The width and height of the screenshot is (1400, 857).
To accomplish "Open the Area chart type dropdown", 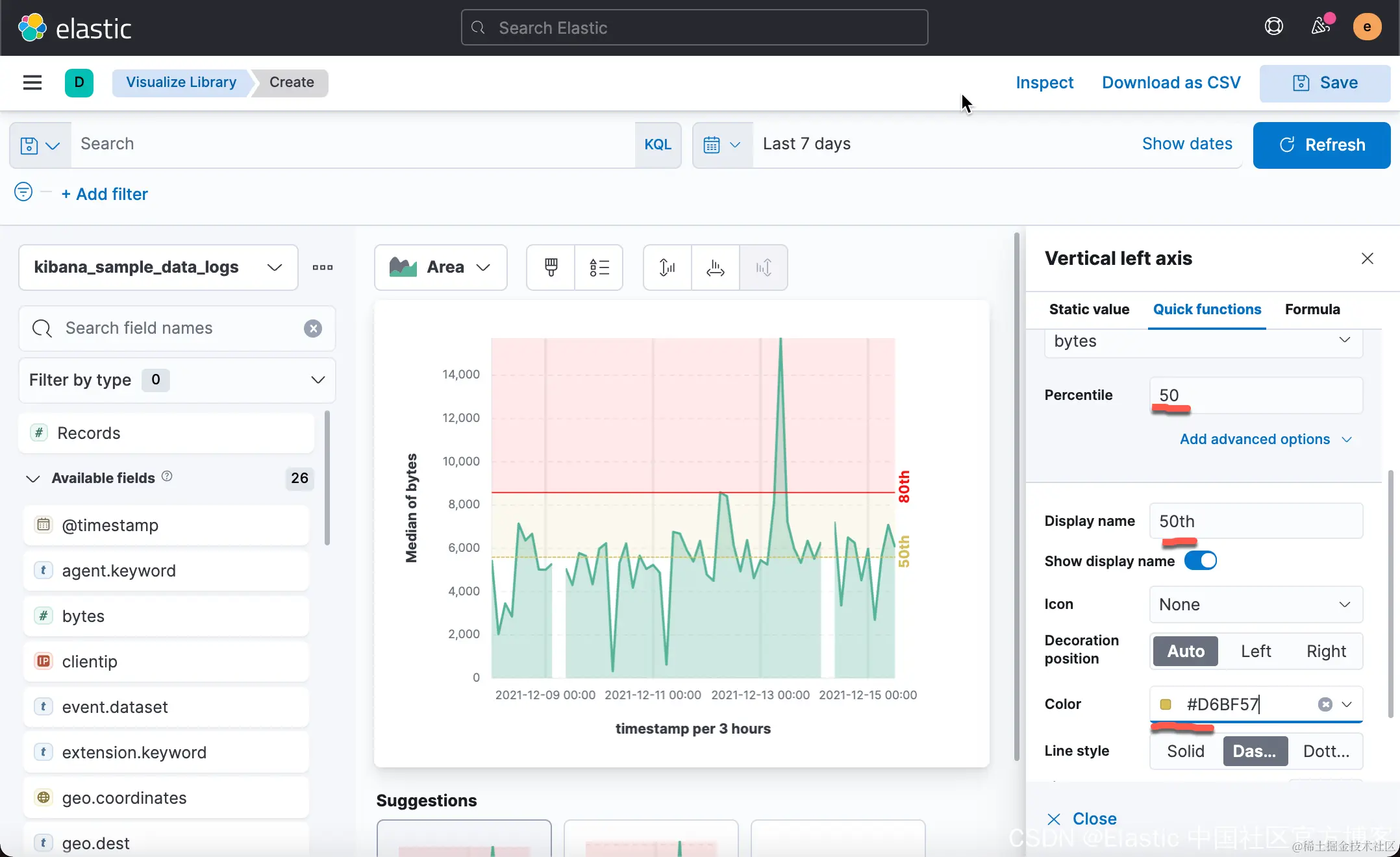I will coord(440,267).
